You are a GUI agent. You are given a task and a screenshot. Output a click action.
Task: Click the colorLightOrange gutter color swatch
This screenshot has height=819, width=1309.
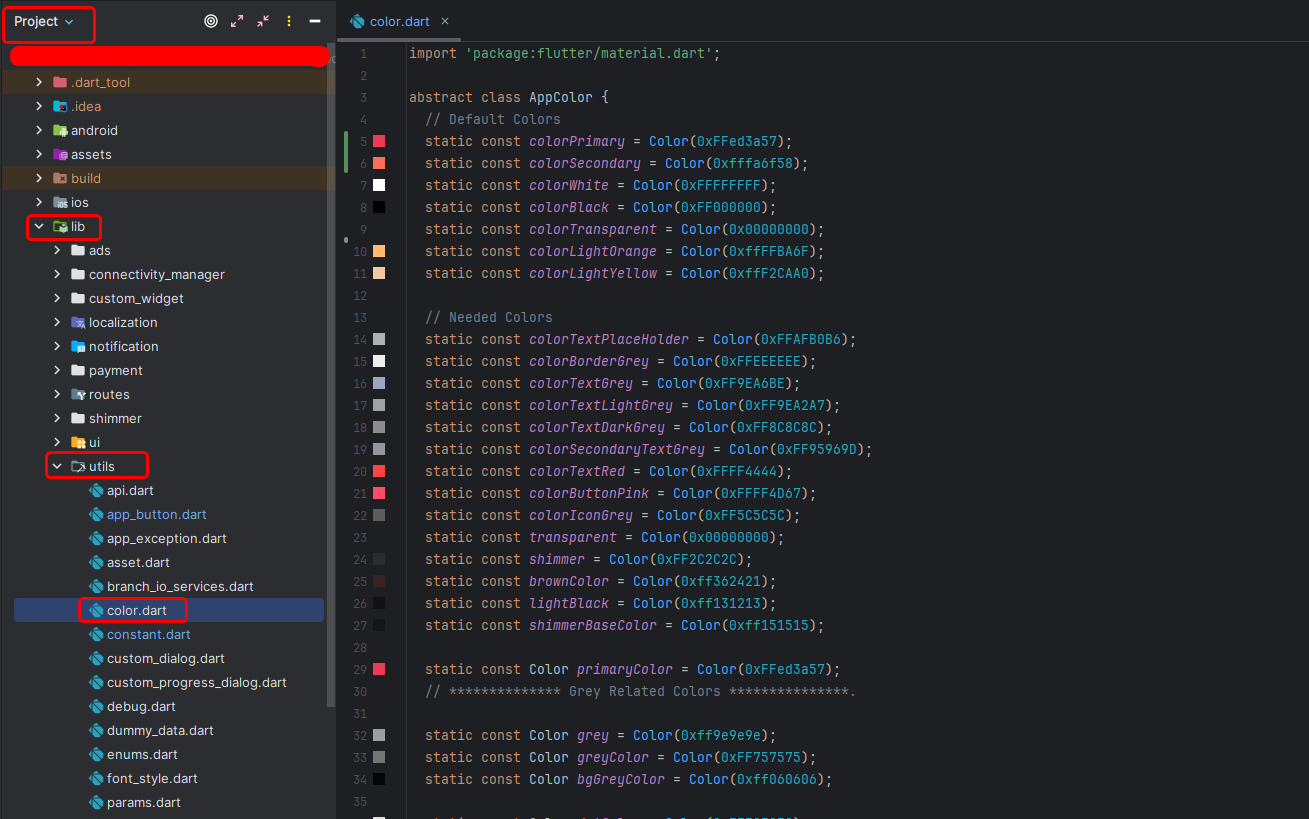pyautogui.click(x=379, y=251)
